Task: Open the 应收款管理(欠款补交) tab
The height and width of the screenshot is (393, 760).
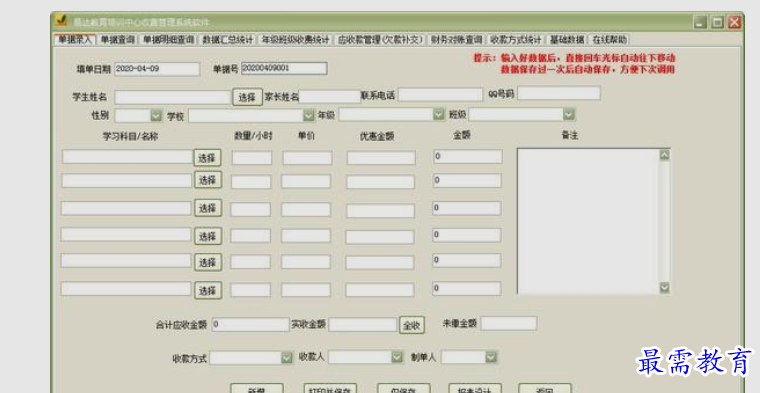Action: (380, 40)
